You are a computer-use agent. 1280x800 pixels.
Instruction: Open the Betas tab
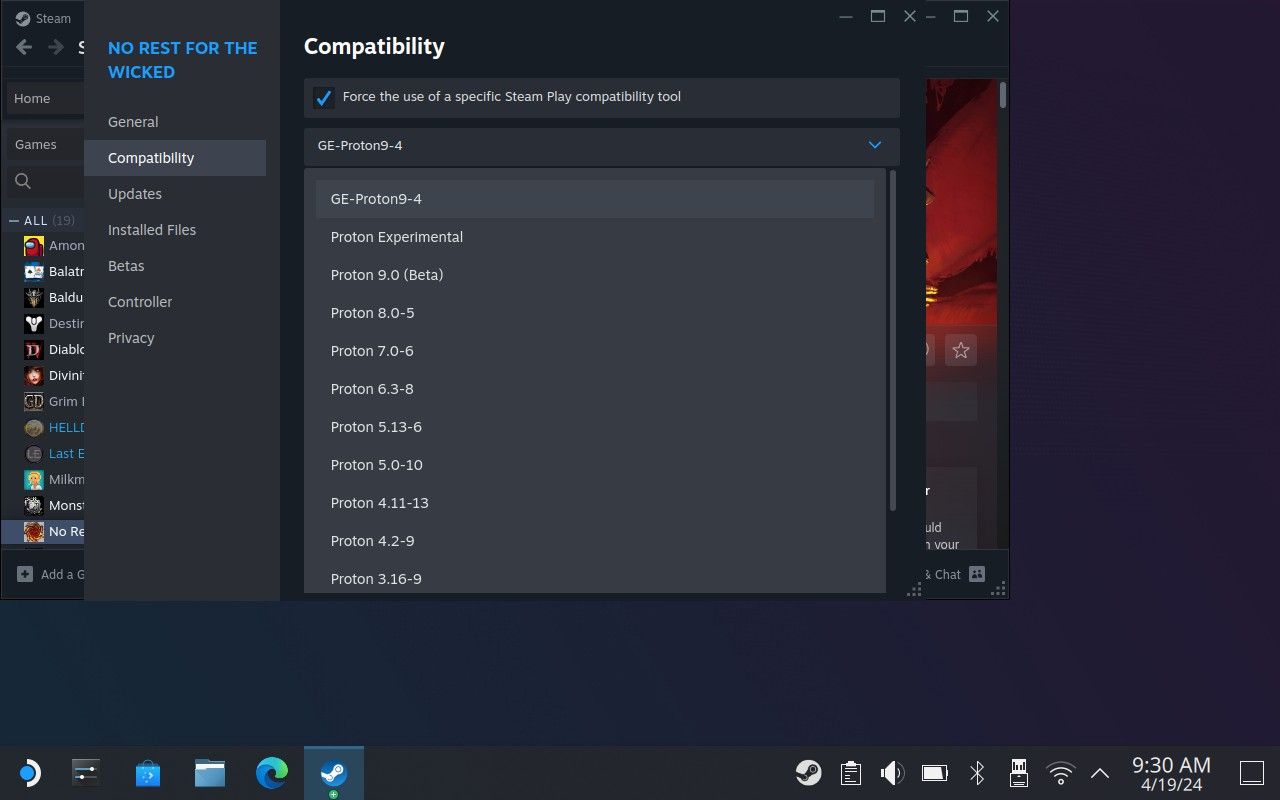(175, 266)
